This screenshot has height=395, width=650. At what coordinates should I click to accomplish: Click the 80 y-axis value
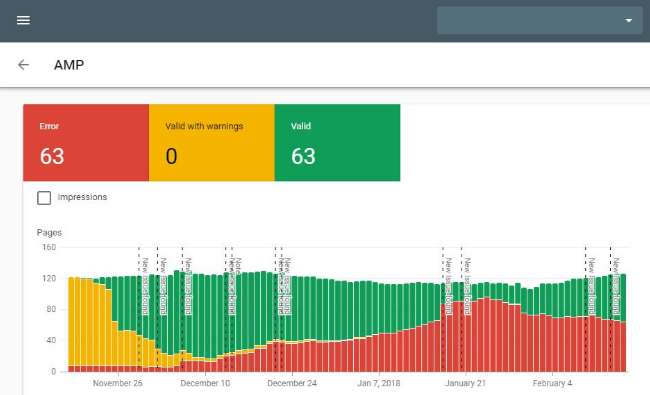(51, 309)
